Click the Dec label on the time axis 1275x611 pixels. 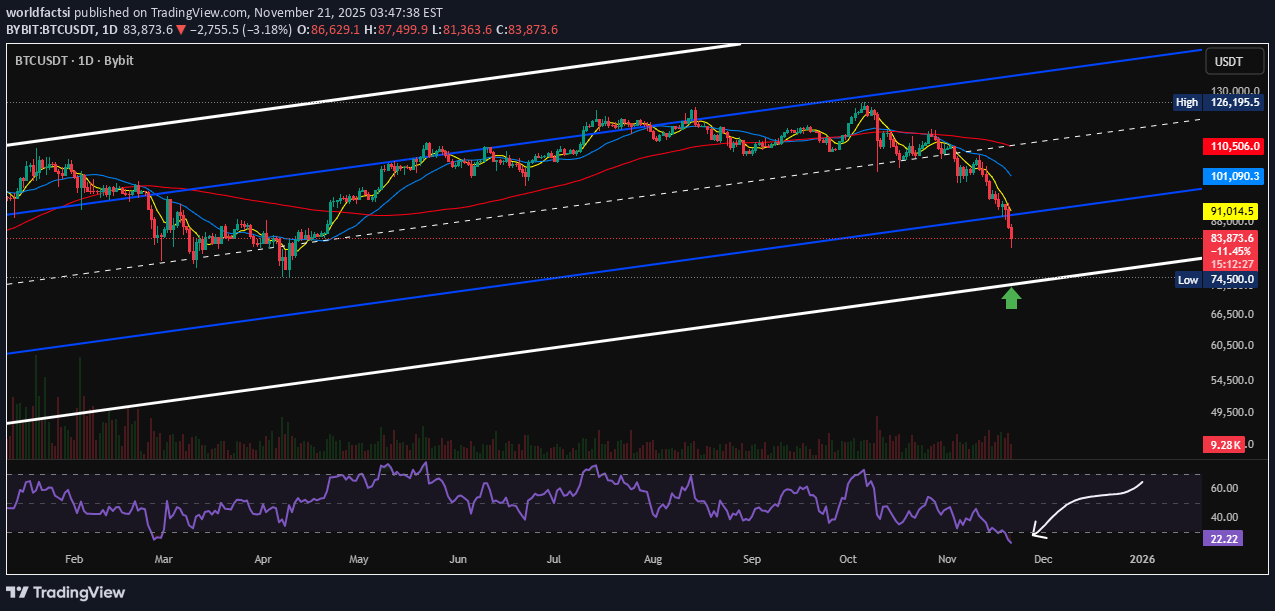tap(1043, 559)
